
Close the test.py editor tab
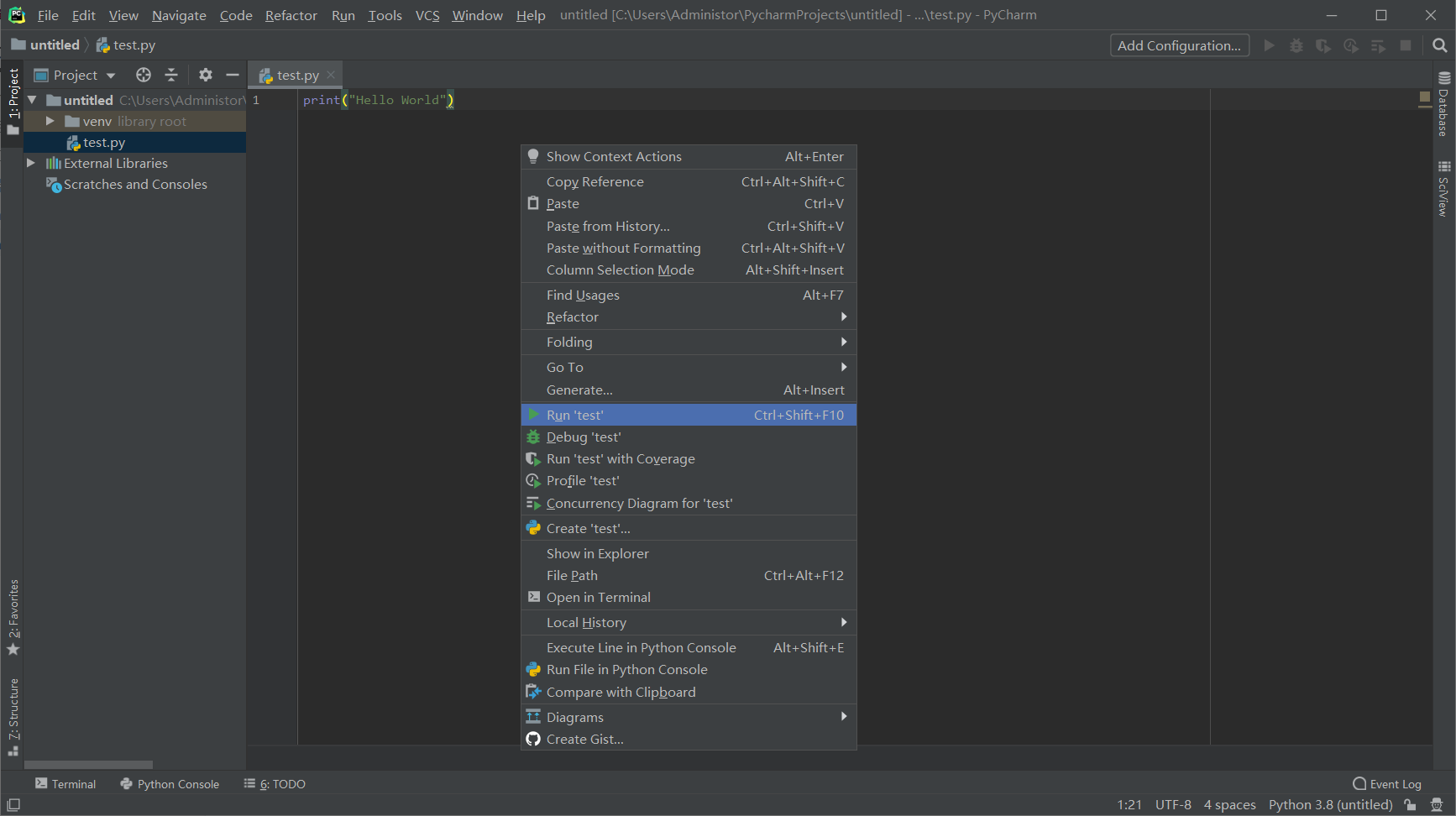tap(331, 75)
